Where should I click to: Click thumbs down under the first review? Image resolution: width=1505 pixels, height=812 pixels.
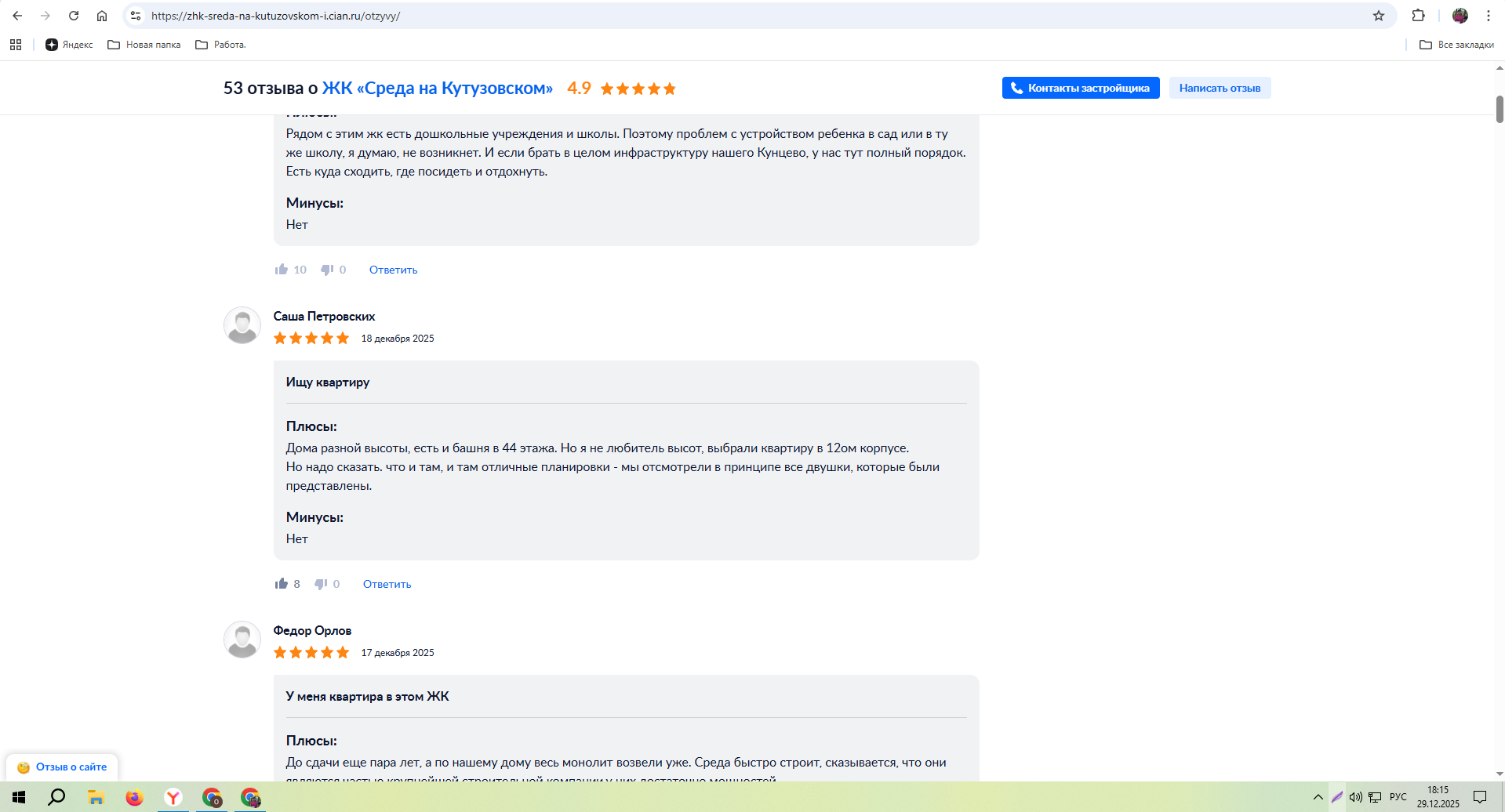327,270
